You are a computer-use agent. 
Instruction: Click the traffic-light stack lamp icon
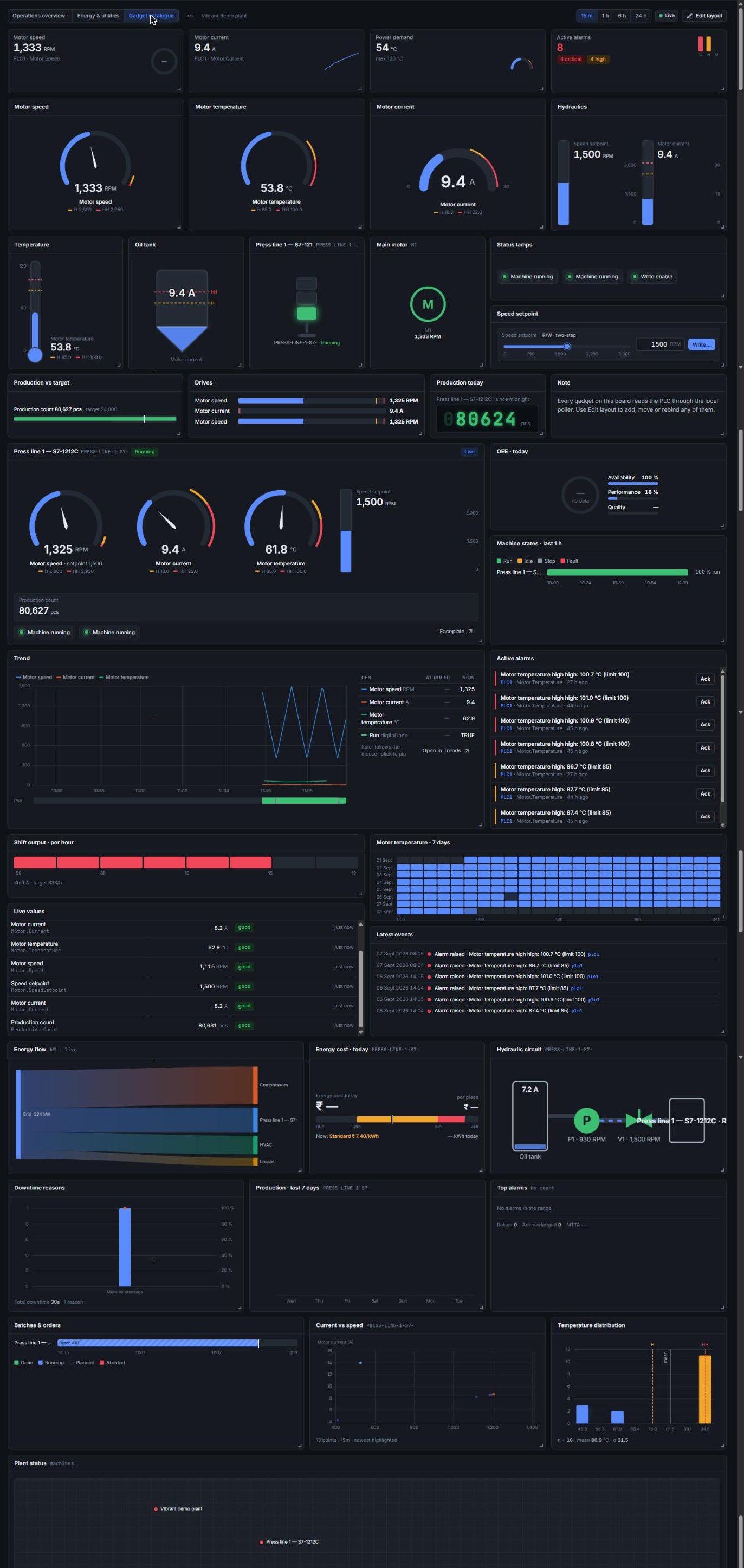tap(306, 306)
